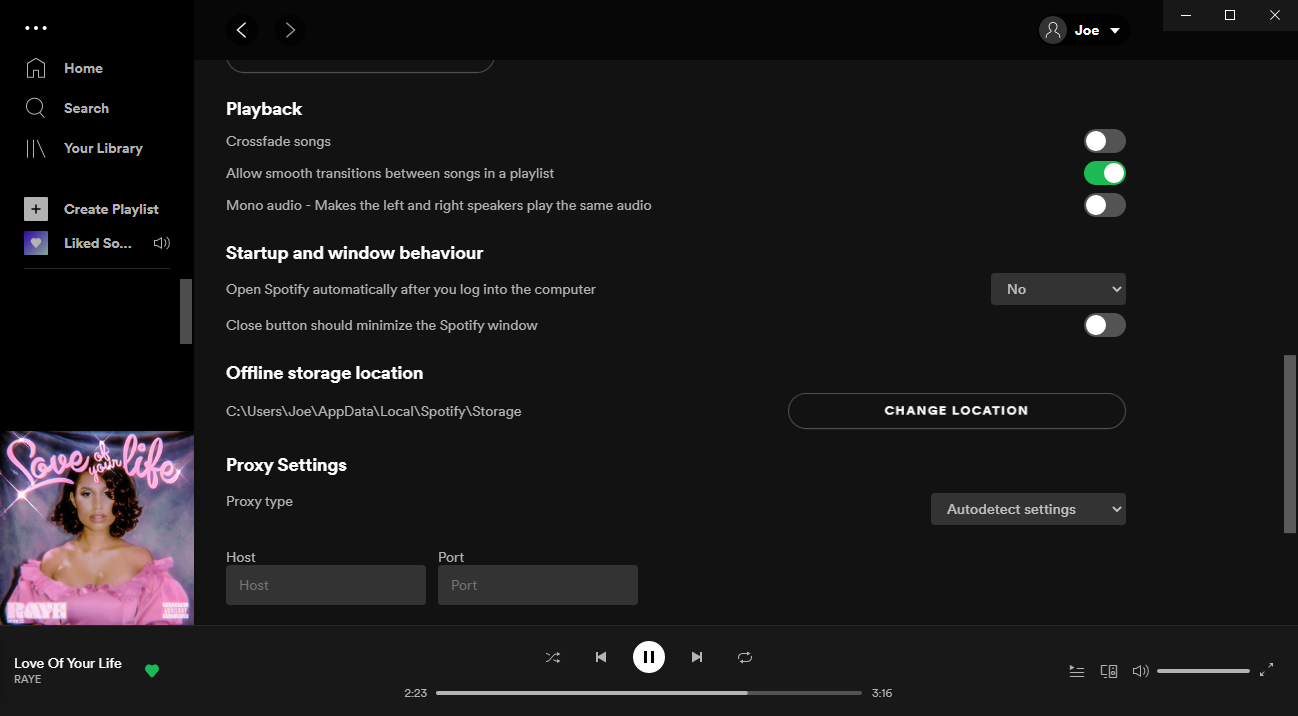1298x716 pixels.
Task: Enter full screen mode
Action: [x=1267, y=670]
